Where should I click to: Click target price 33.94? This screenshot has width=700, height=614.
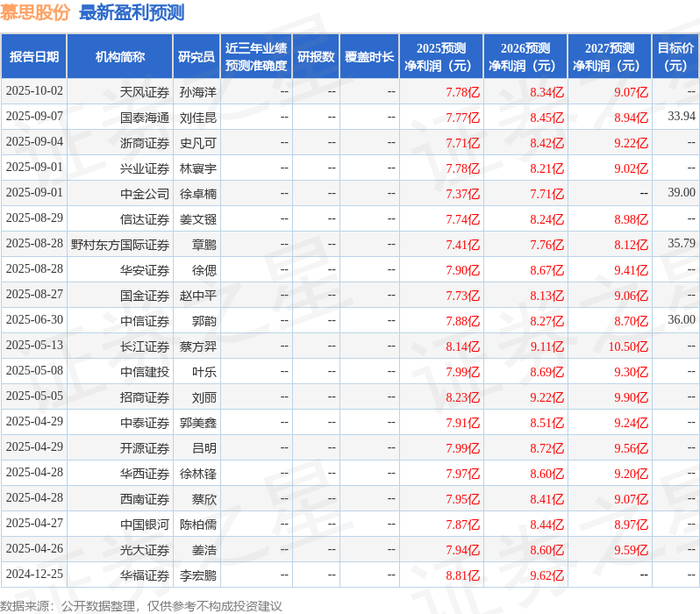(681, 117)
